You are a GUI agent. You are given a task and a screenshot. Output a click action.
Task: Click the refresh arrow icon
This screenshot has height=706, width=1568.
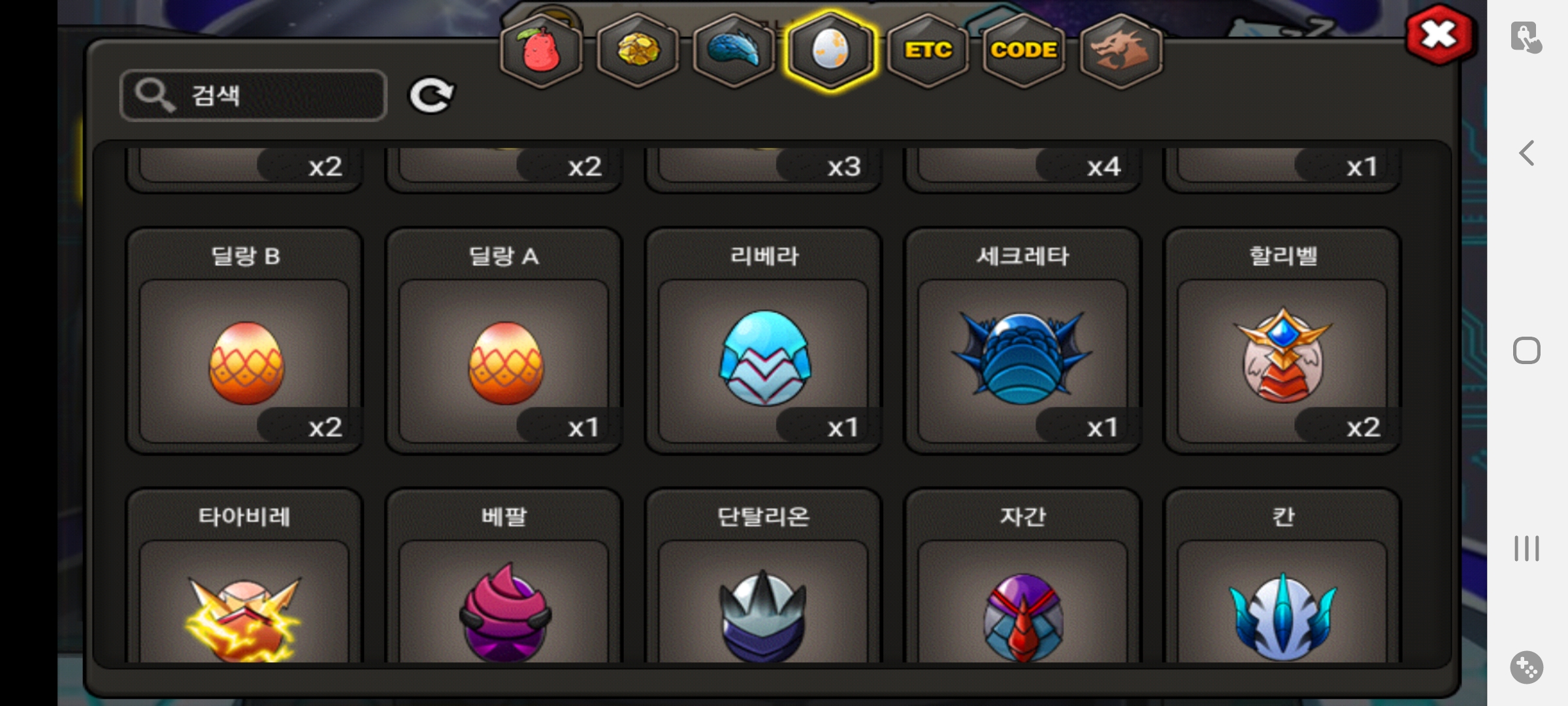(x=431, y=95)
